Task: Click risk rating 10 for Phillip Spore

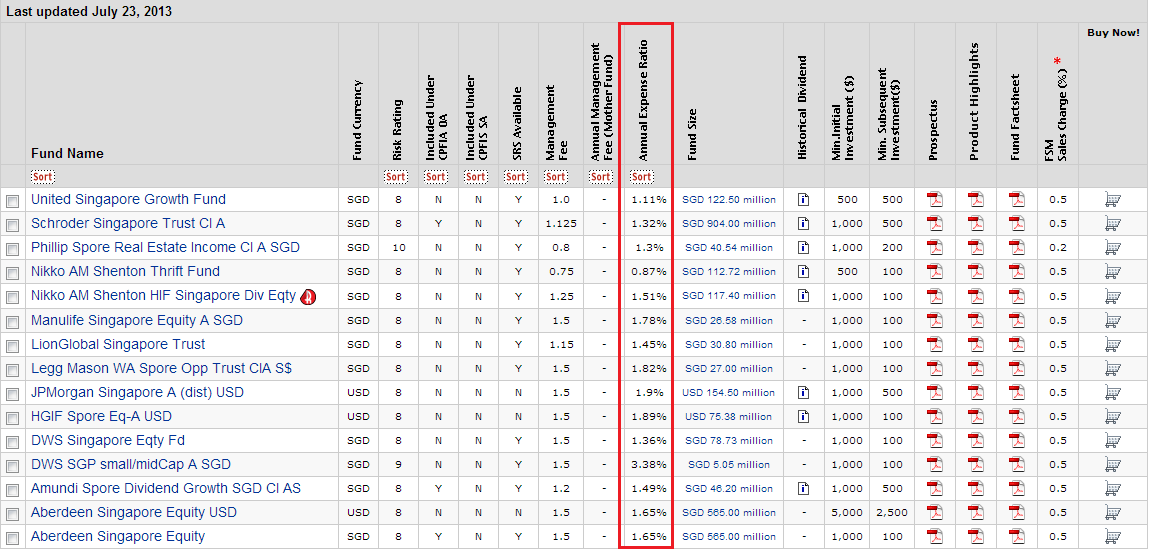Action: click(x=399, y=248)
